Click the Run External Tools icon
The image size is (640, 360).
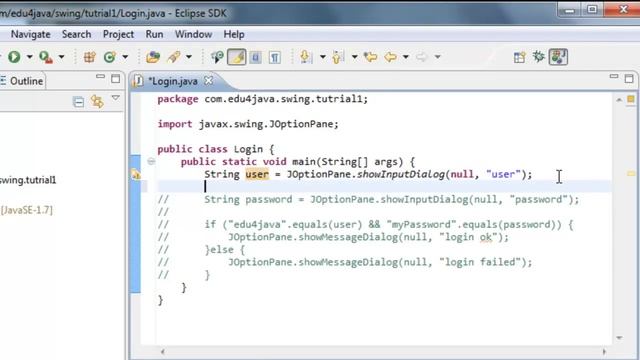46,57
